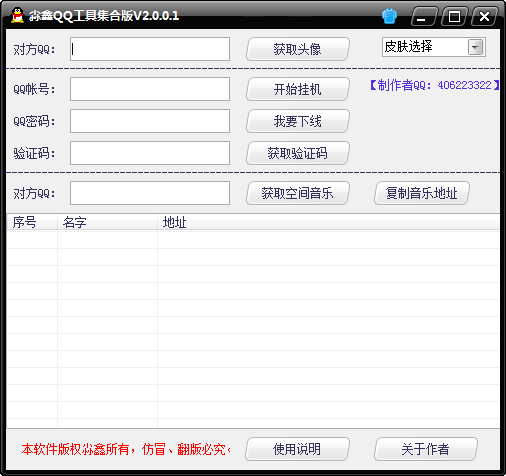The height and width of the screenshot is (476, 506).
Task: Open 使用说明 usage instructions
Action: pyautogui.click(x=298, y=449)
